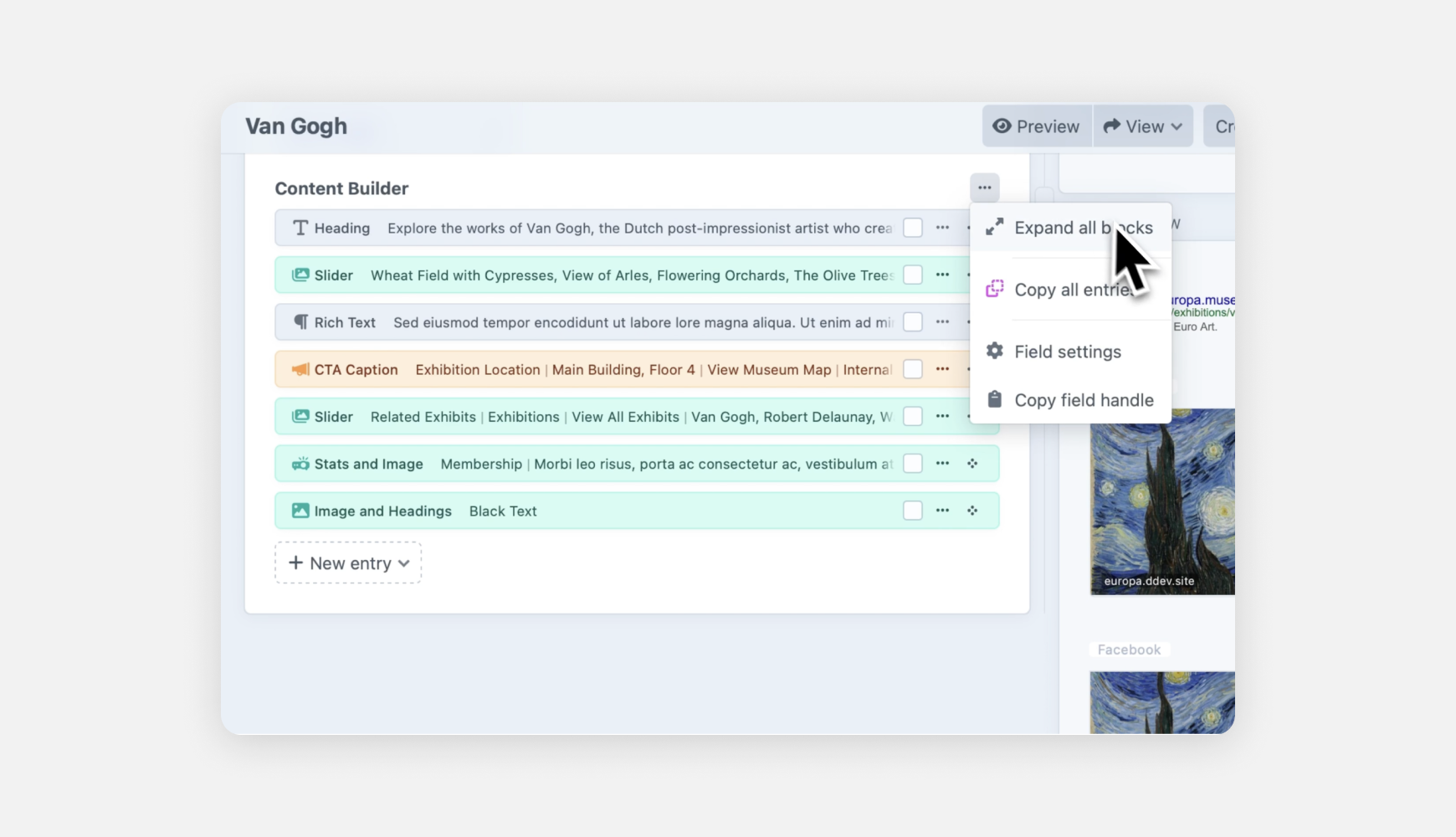Open actions menu for Related Exhibits Slider
The height and width of the screenshot is (837, 1456).
pos(942,416)
